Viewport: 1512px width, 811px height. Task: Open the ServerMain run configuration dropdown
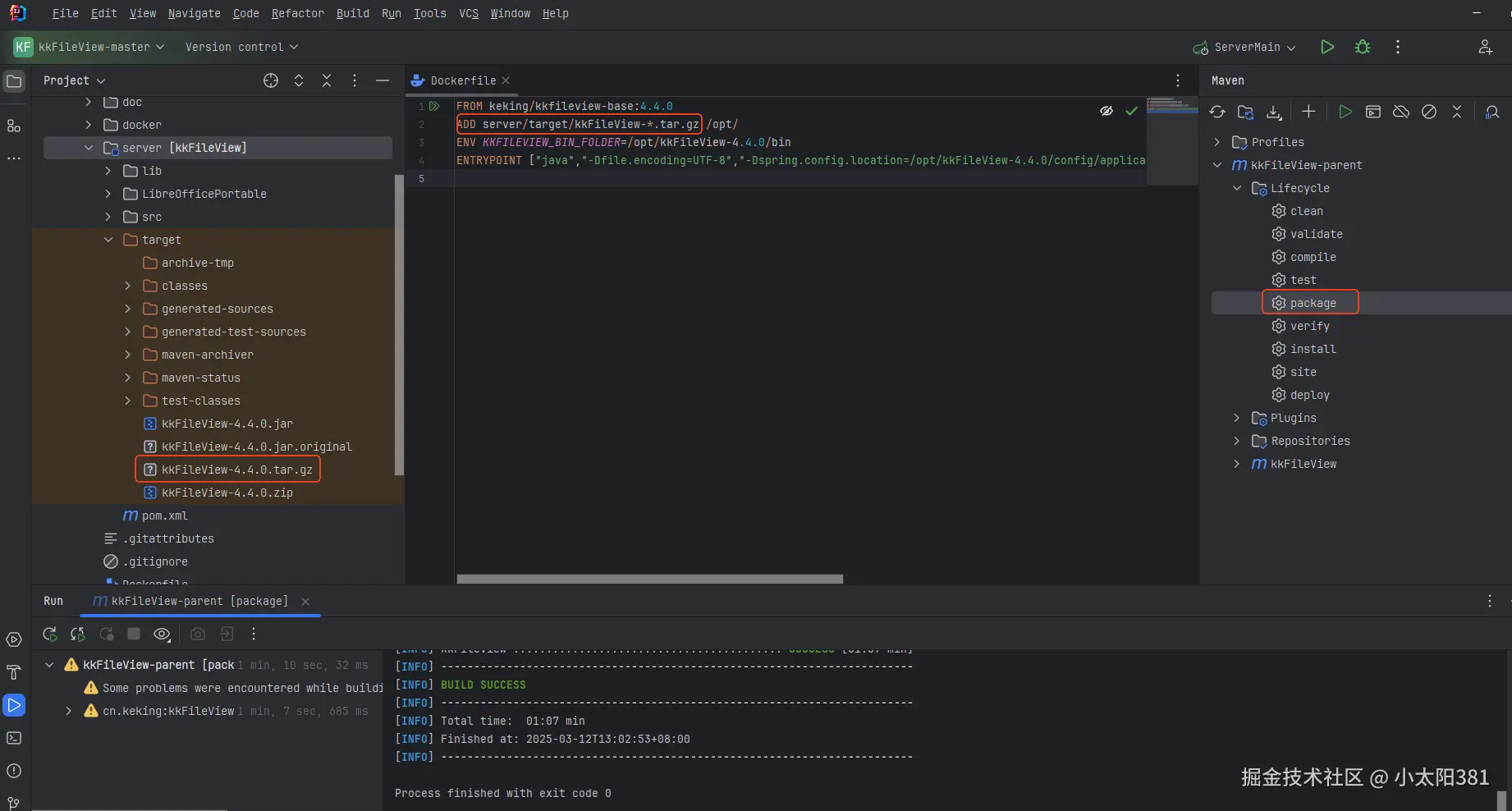pyautogui.click(x=1244, y=47)
